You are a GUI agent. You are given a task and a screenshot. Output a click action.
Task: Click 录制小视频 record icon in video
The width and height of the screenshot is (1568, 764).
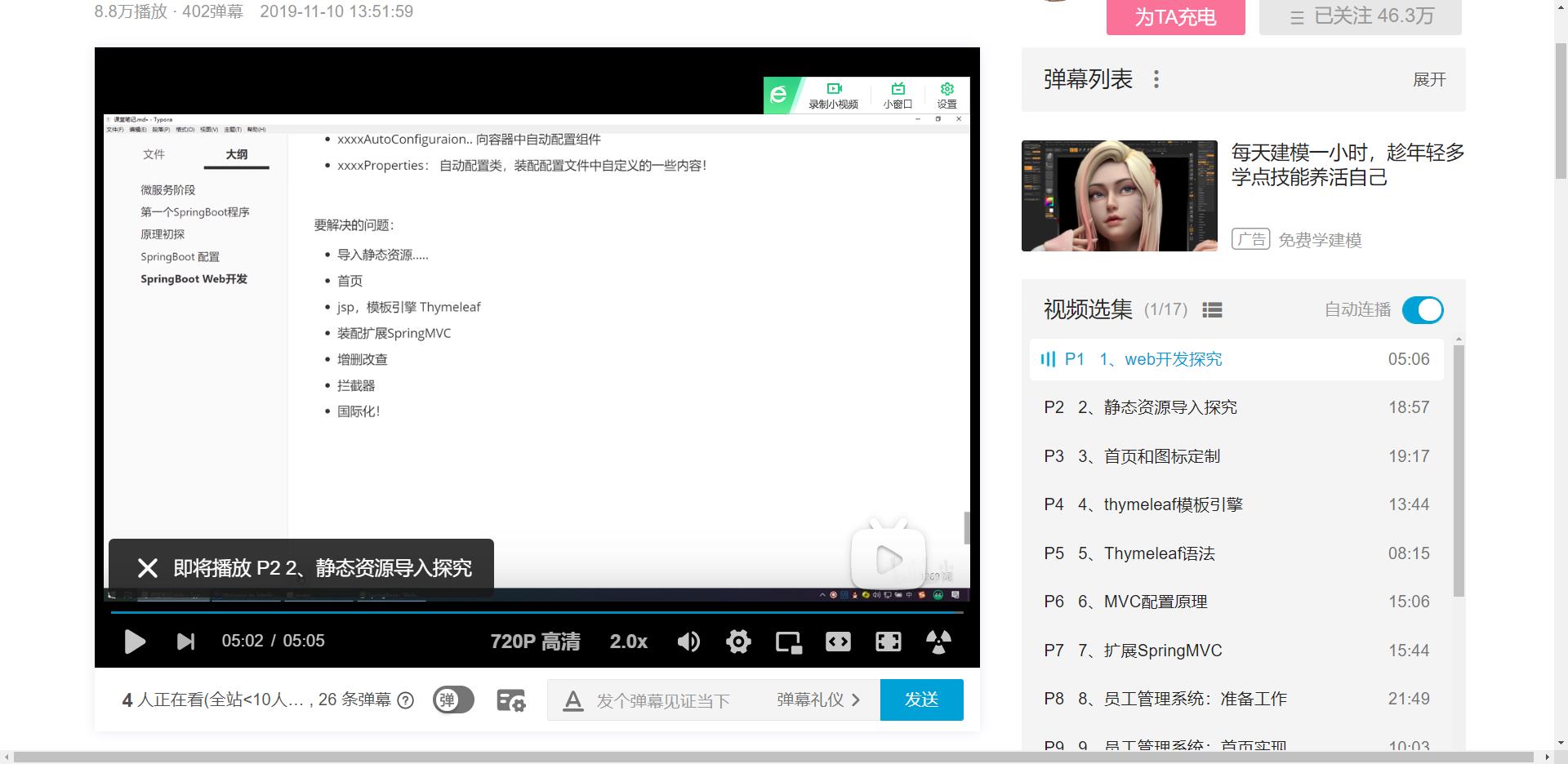[833, 95]
